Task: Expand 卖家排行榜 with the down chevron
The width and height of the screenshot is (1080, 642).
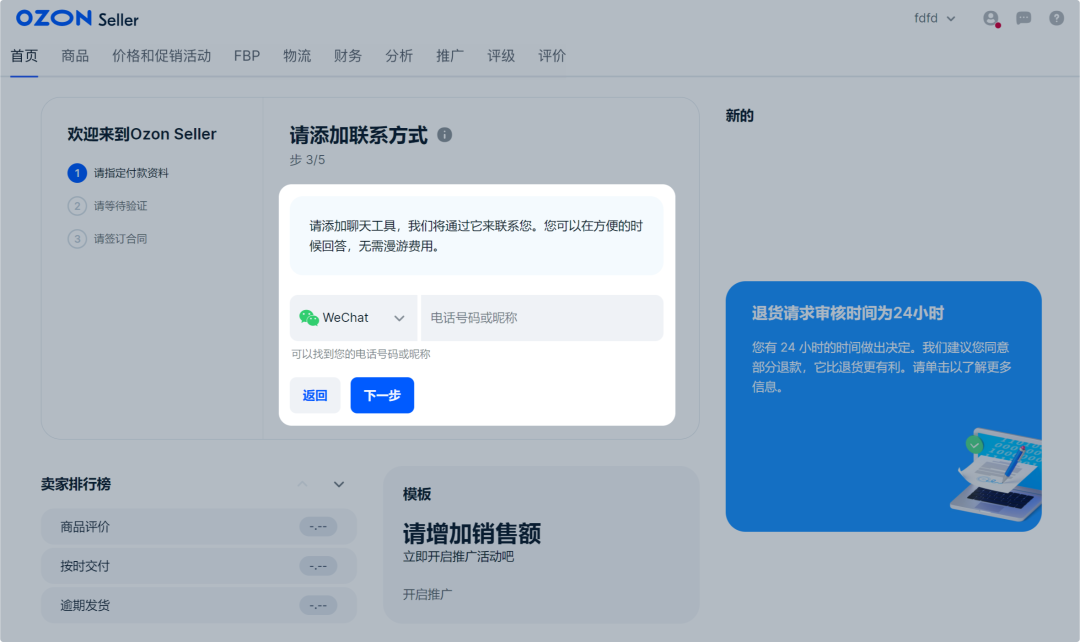Action: (338, 483)
